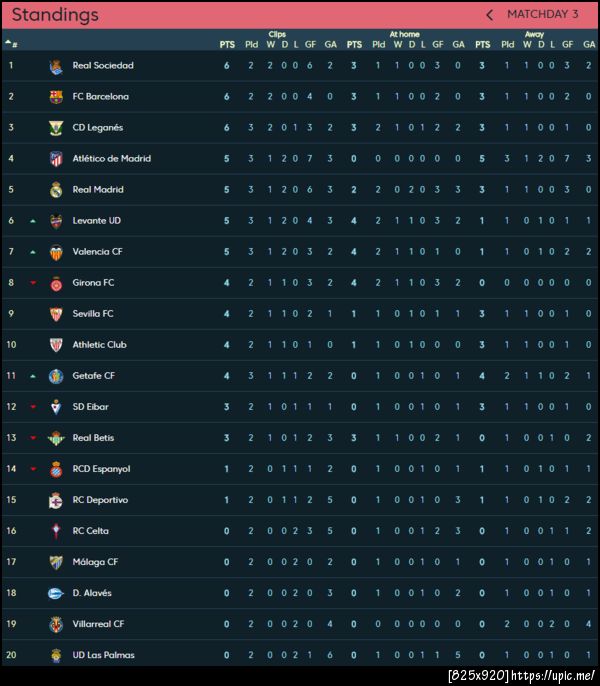Select the At home standings header
Viewport: 600px width, 686px height.
(x=404, y=34)
